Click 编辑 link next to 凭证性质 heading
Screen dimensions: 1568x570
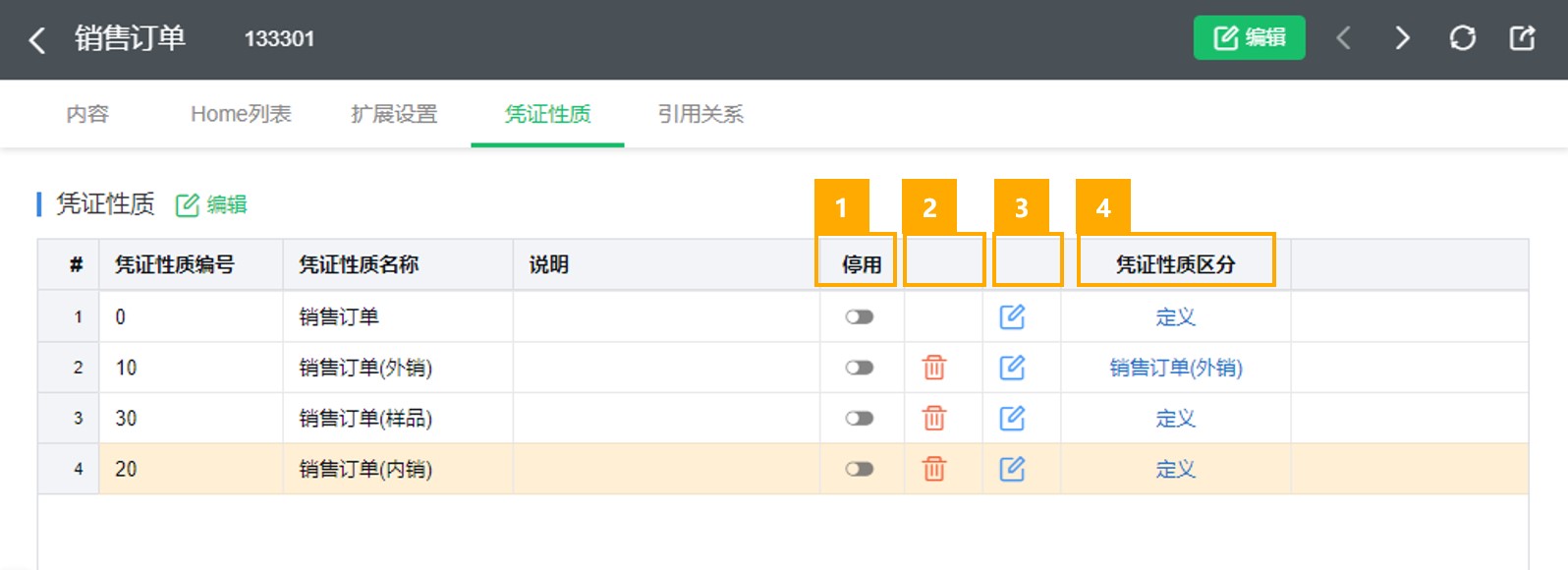point(211,204)
